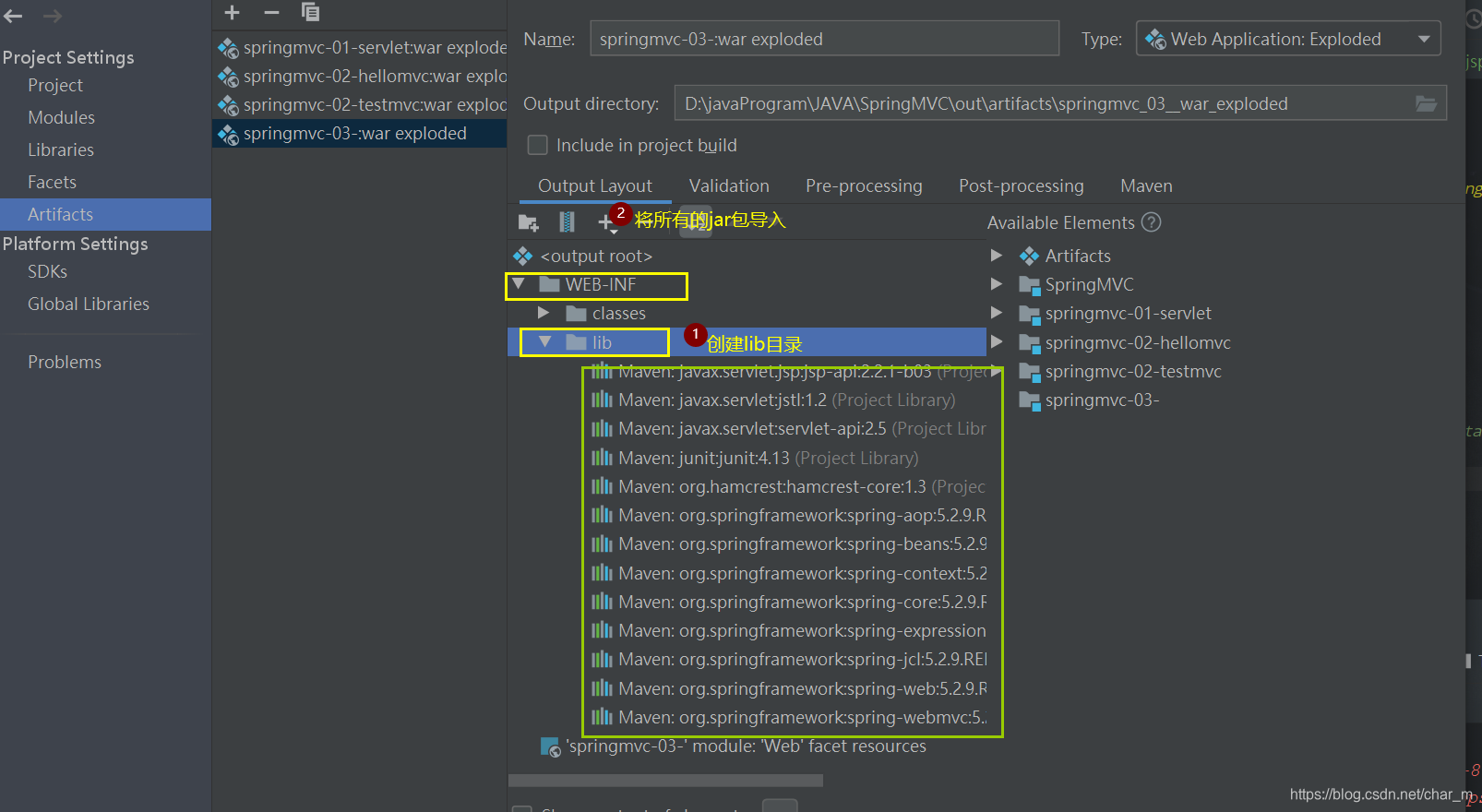Click Artifacts icon in Available Elements
1482x812 pixels.
click(1030, 256)
